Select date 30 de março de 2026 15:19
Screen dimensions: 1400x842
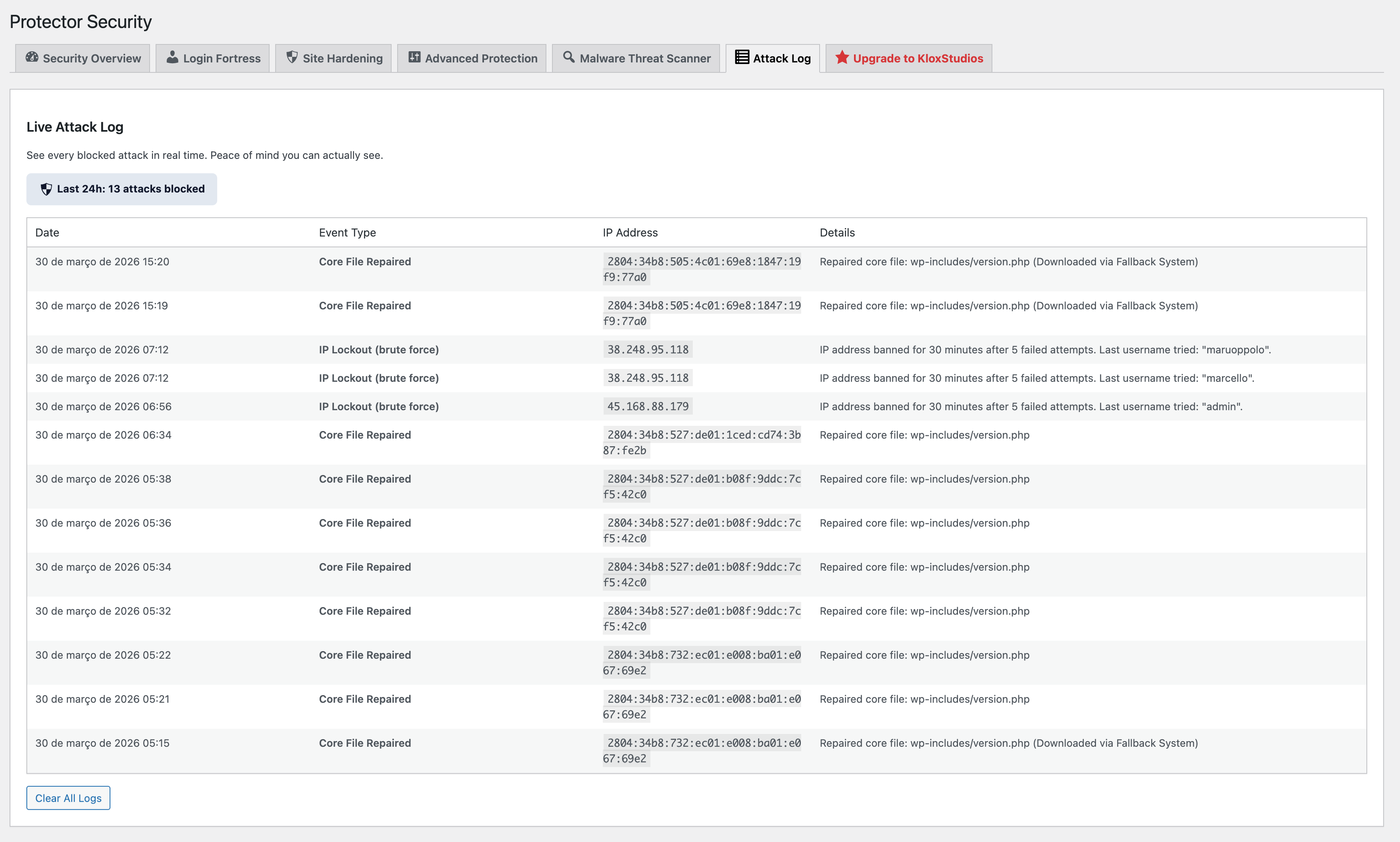(x=102, y=306)
